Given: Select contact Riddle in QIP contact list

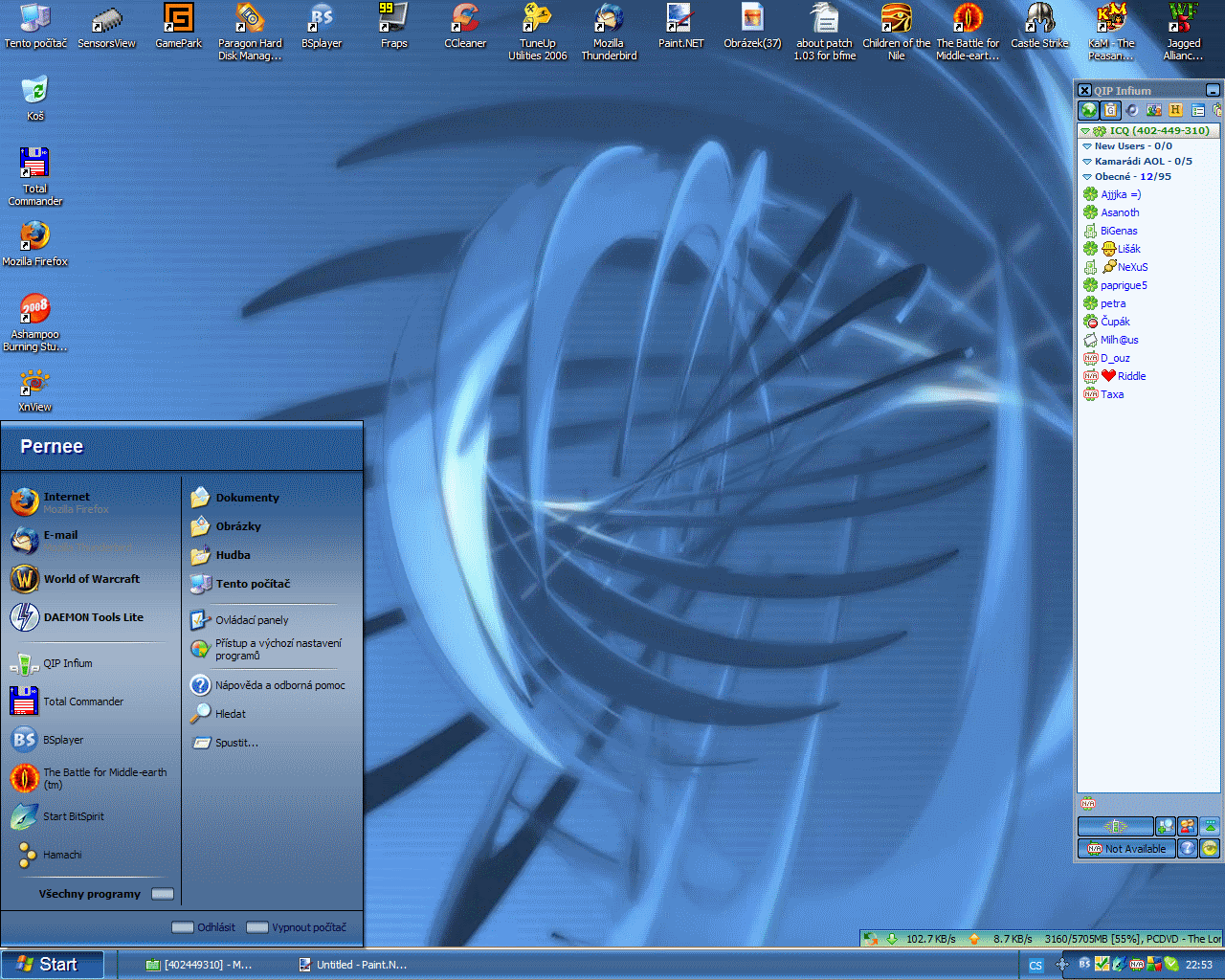Looking at the screenshot, I should 1131,376.
